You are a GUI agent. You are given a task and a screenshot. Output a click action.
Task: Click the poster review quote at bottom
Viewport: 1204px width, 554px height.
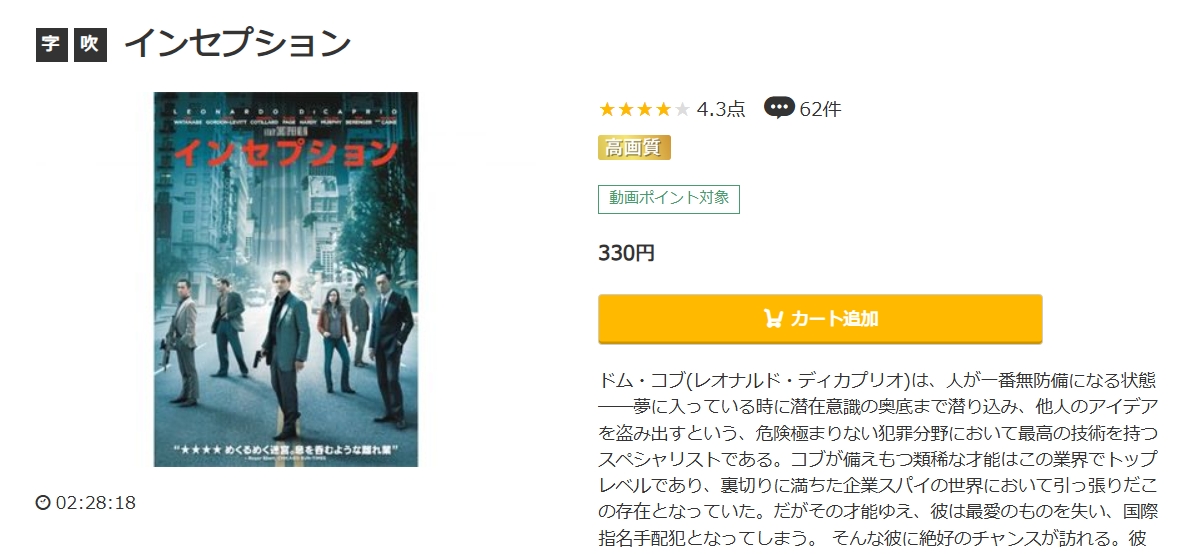pyautogui.click(x=286, y=450)
